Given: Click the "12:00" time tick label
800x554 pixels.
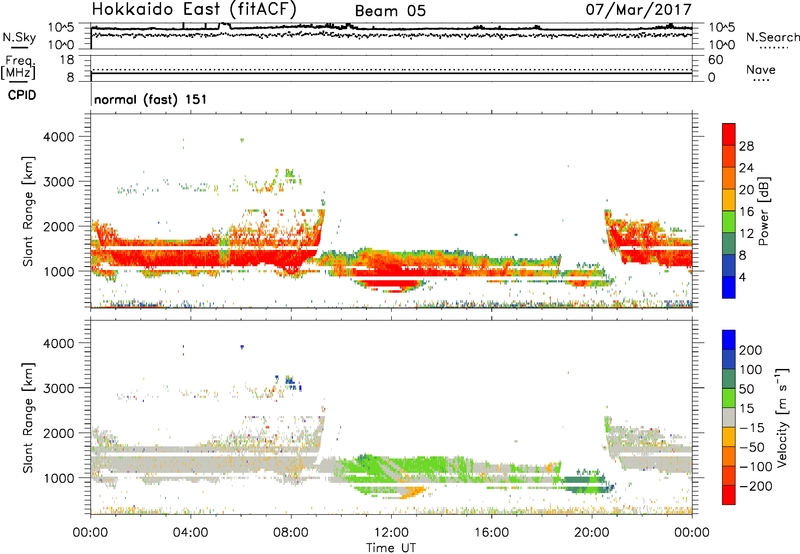Looking at the screenshot, I should (391, 533).
